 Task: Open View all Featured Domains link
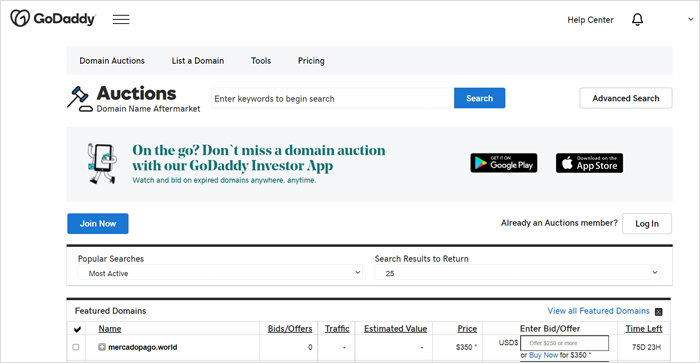tap(598, 311)
